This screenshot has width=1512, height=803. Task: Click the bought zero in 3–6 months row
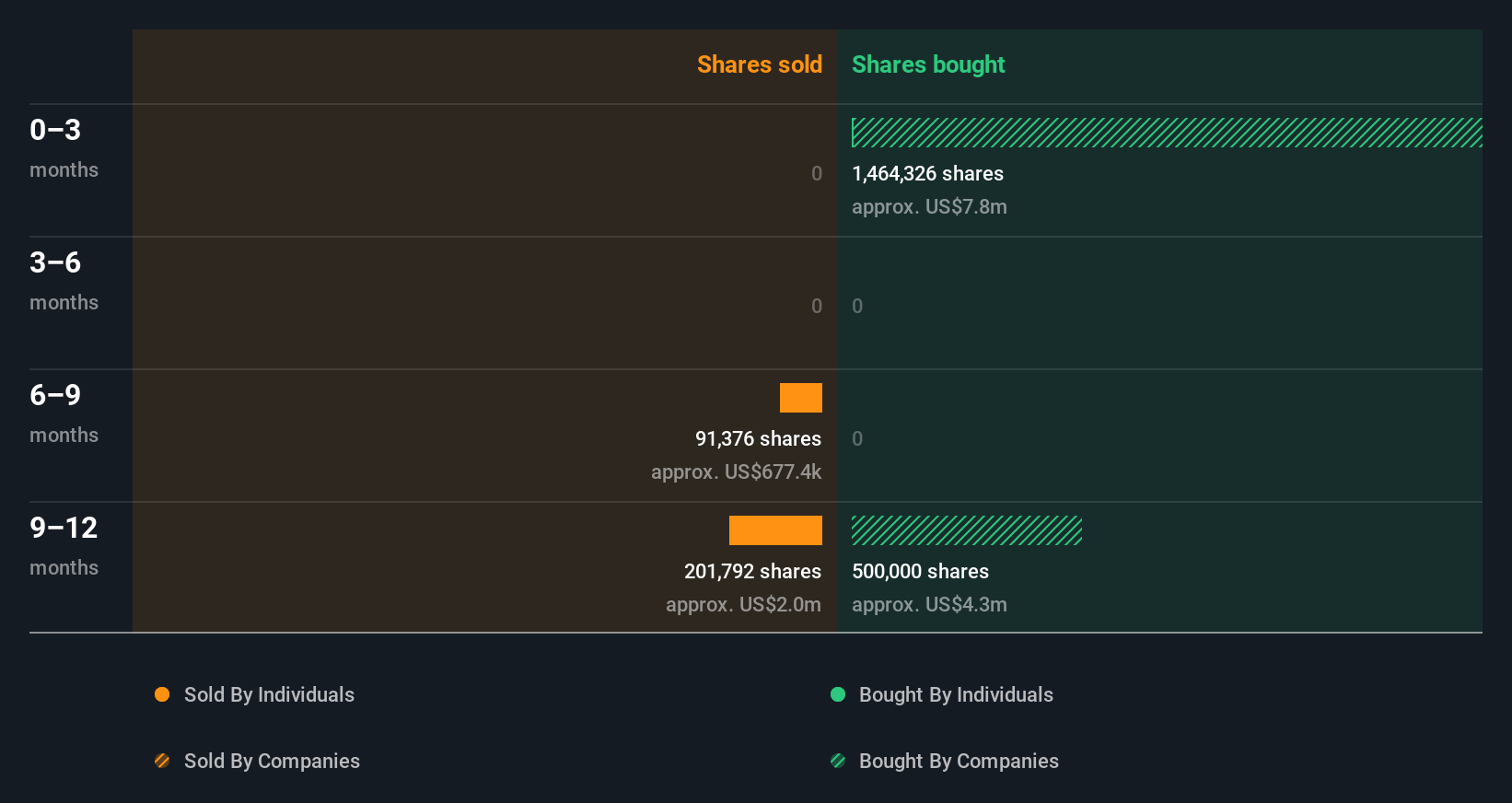pos(857,307)
